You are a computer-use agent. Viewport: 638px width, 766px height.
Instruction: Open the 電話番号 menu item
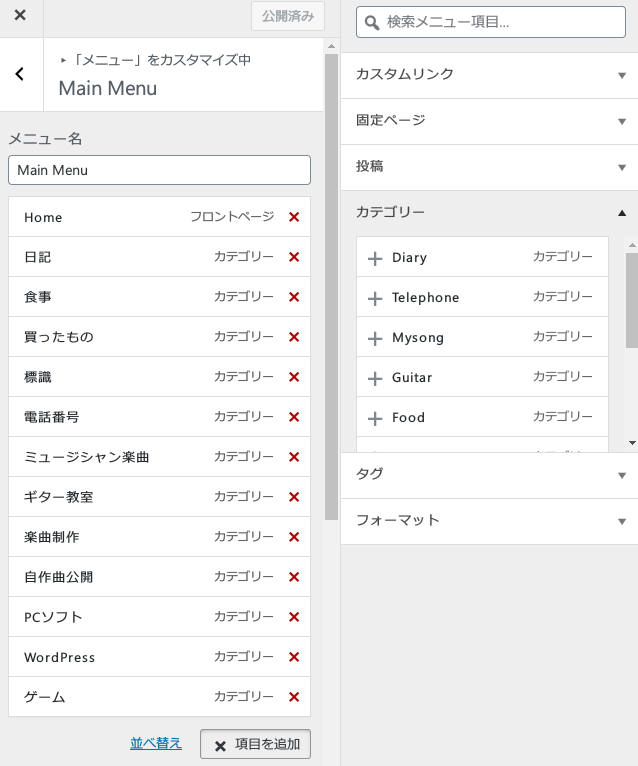tap(110, 417)
